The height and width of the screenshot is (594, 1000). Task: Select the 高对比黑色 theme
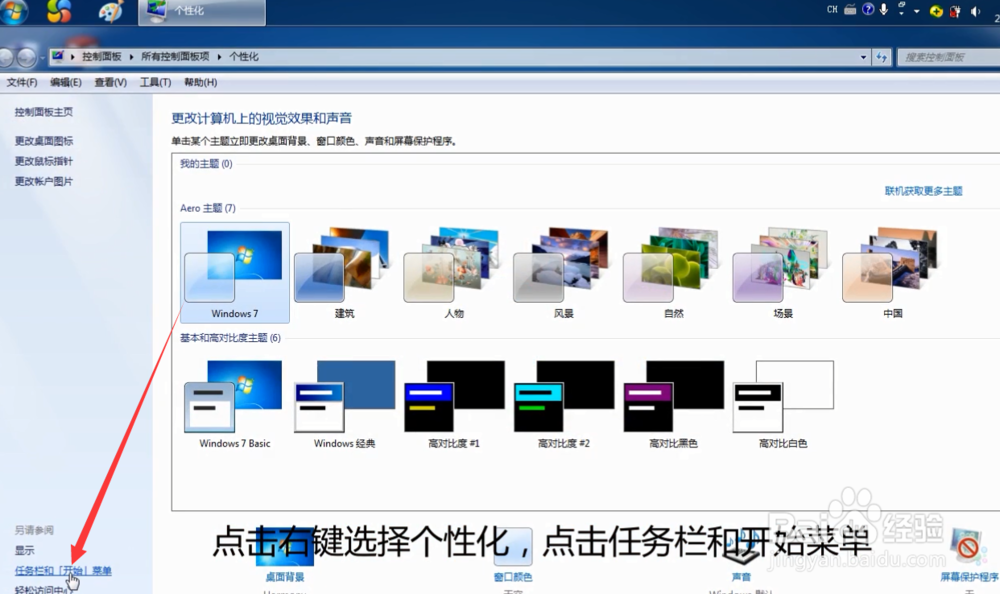tap(673, 404)
